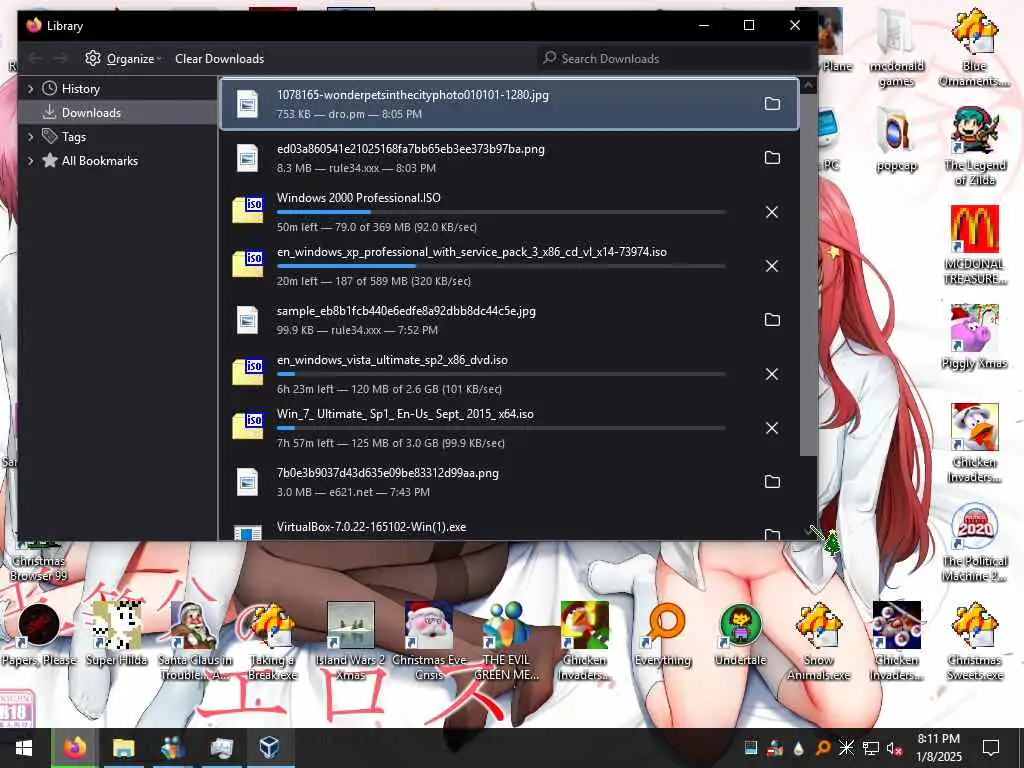Viewport: 1024px width, 768px height.
Task: Cancel the windows_vista_ultimate iso download
Action: click(772, 374)
